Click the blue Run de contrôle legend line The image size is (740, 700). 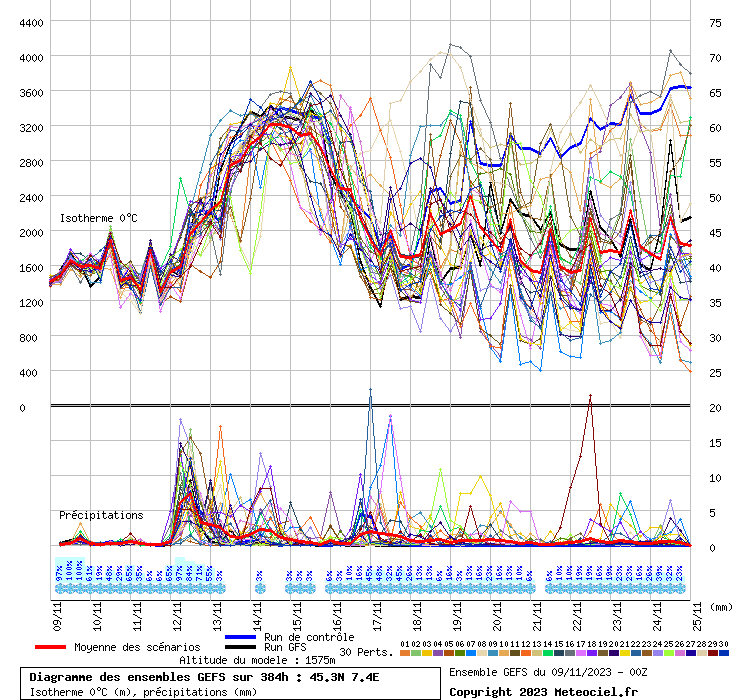240,637
